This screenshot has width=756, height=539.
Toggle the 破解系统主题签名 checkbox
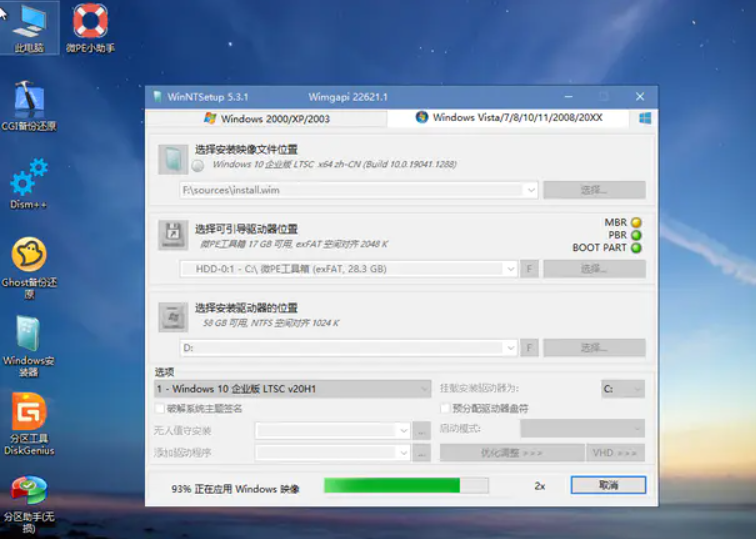(x=160, y=409)
